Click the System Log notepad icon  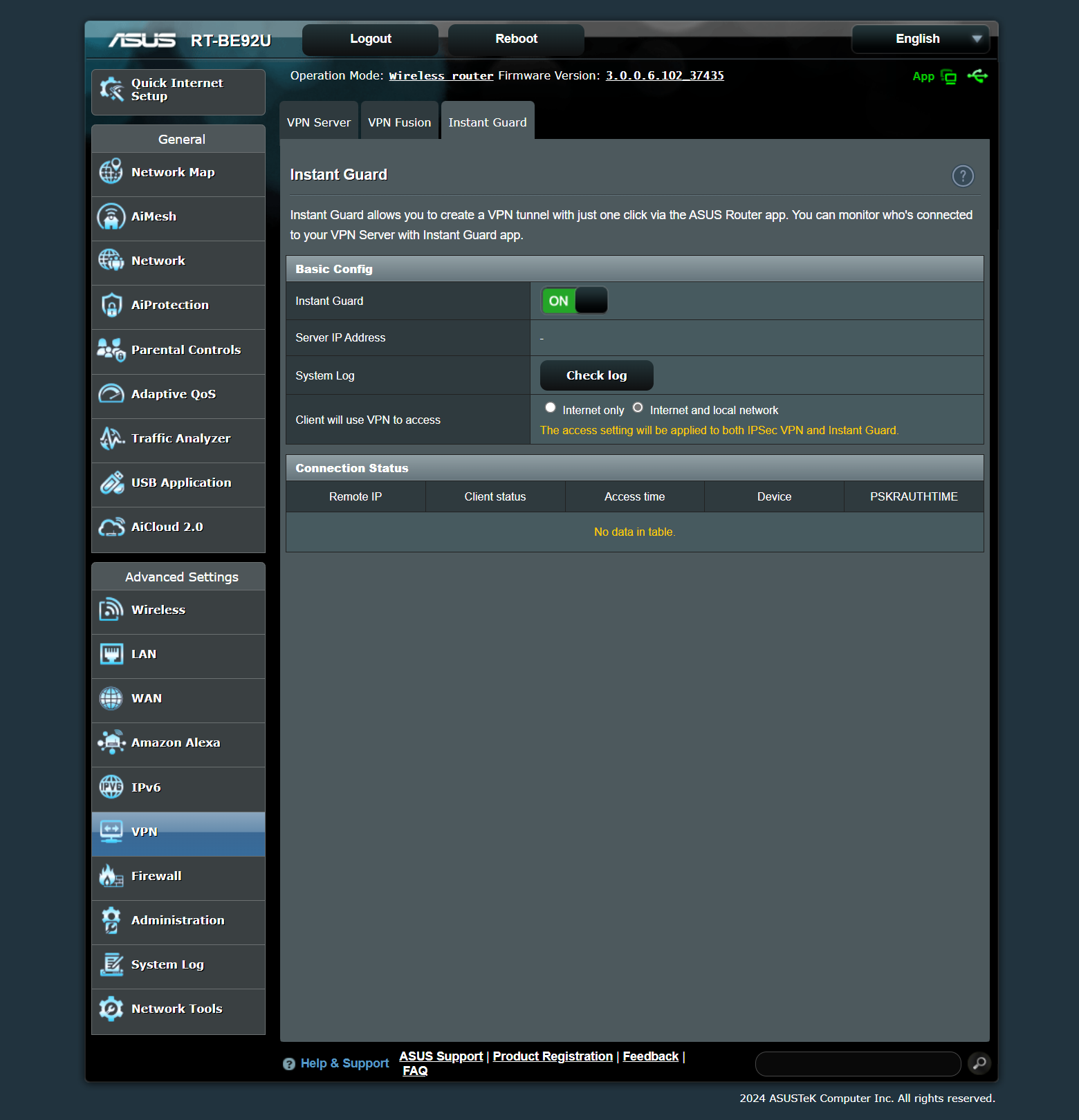tap(111, 964)
